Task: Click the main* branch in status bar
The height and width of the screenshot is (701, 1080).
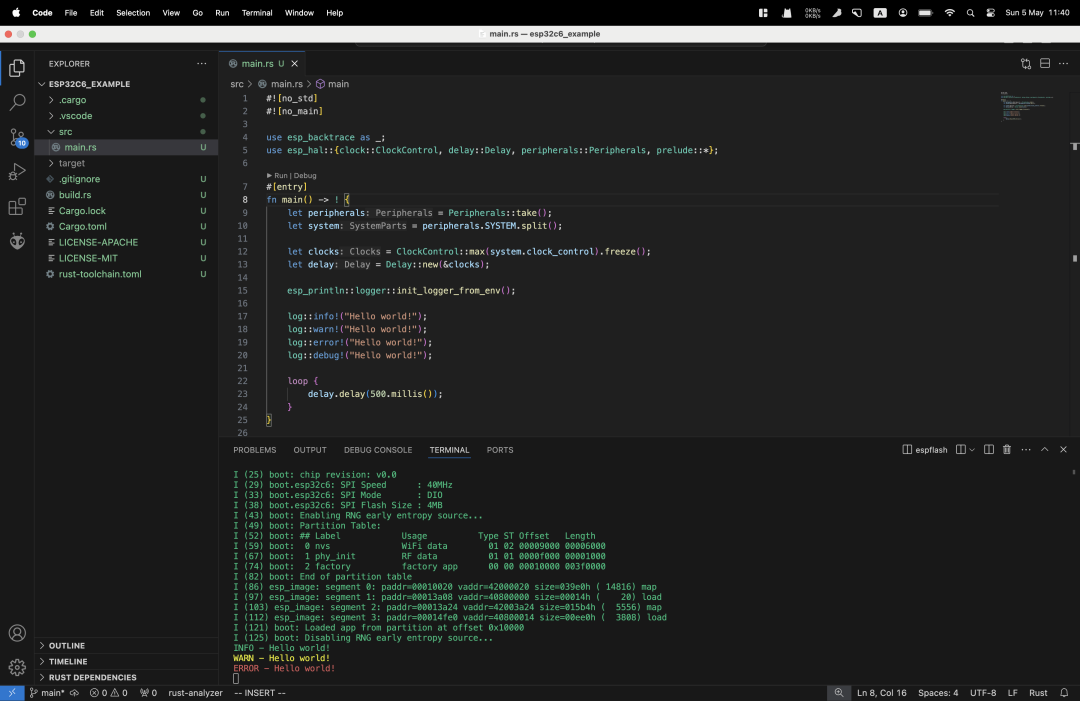Action: coord(47,693)
